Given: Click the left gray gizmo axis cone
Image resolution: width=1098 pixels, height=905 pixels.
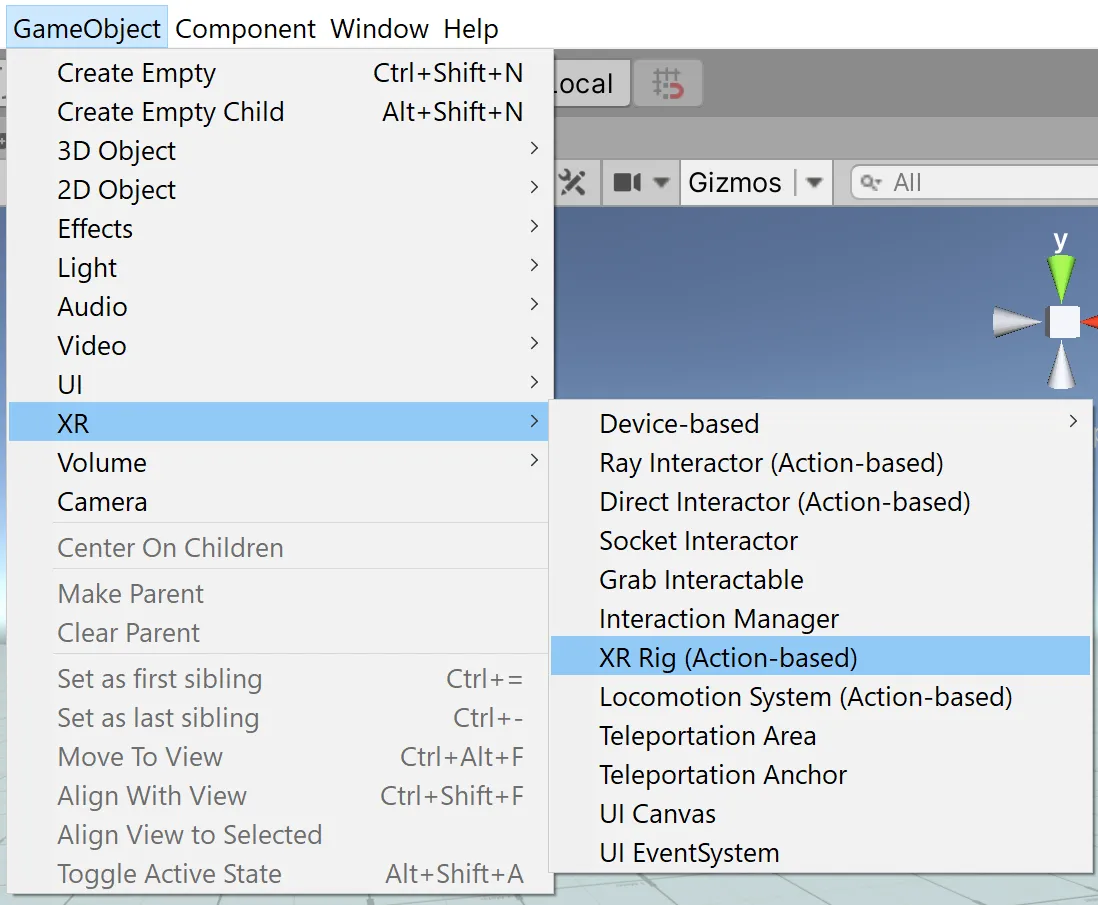Looking at the screenshot, I should pyautogui.click(x=1017, y=322).
